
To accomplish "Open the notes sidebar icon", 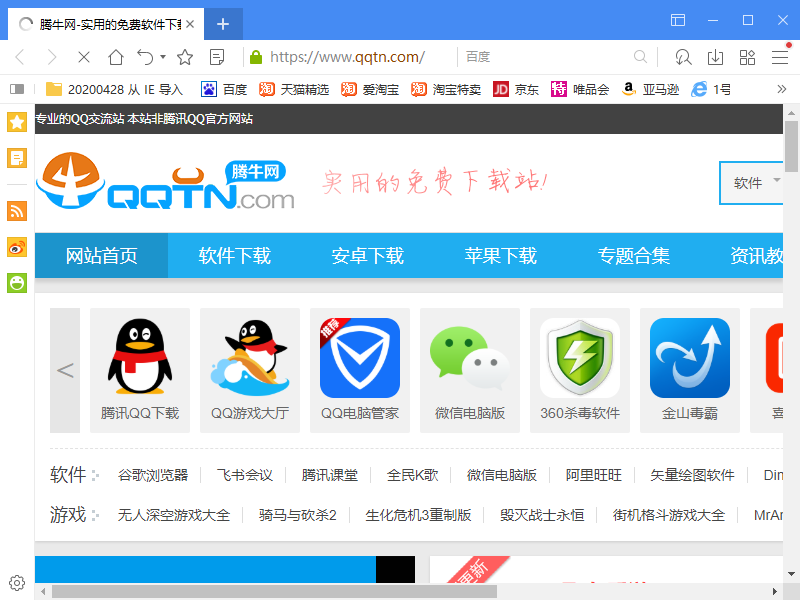I will (17, 158).
